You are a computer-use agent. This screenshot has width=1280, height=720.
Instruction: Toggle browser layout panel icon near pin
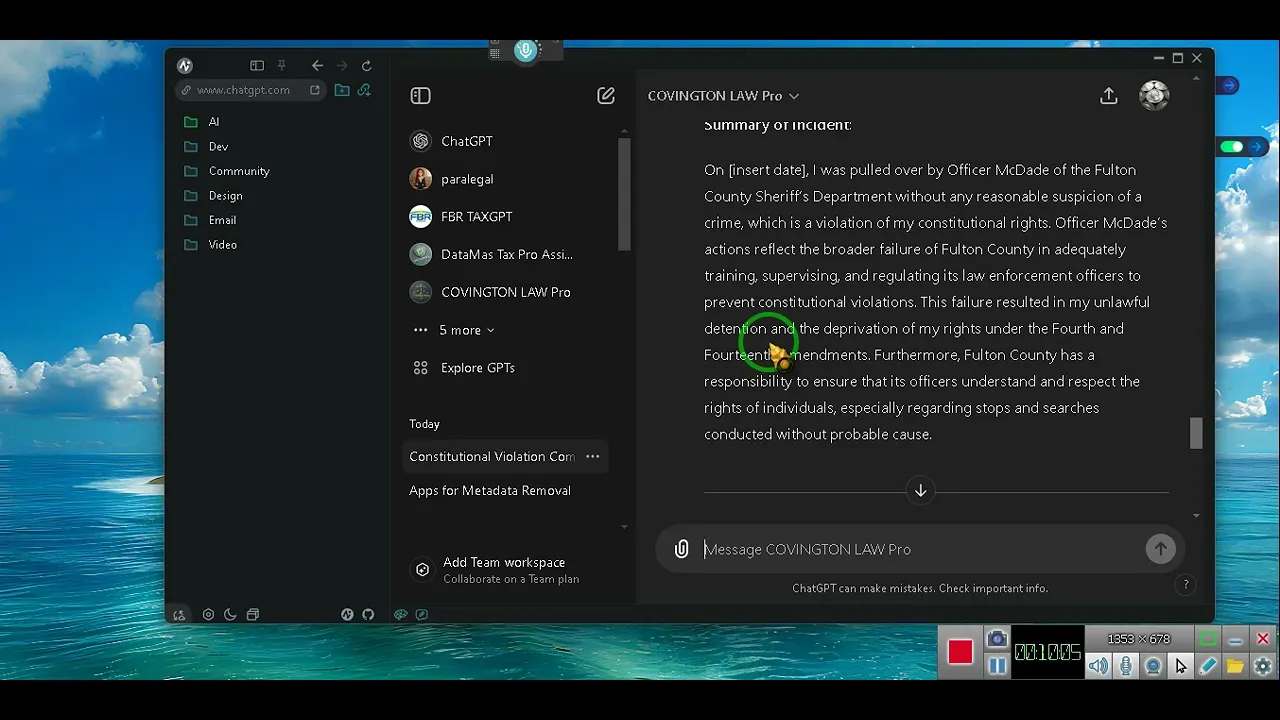257,66
